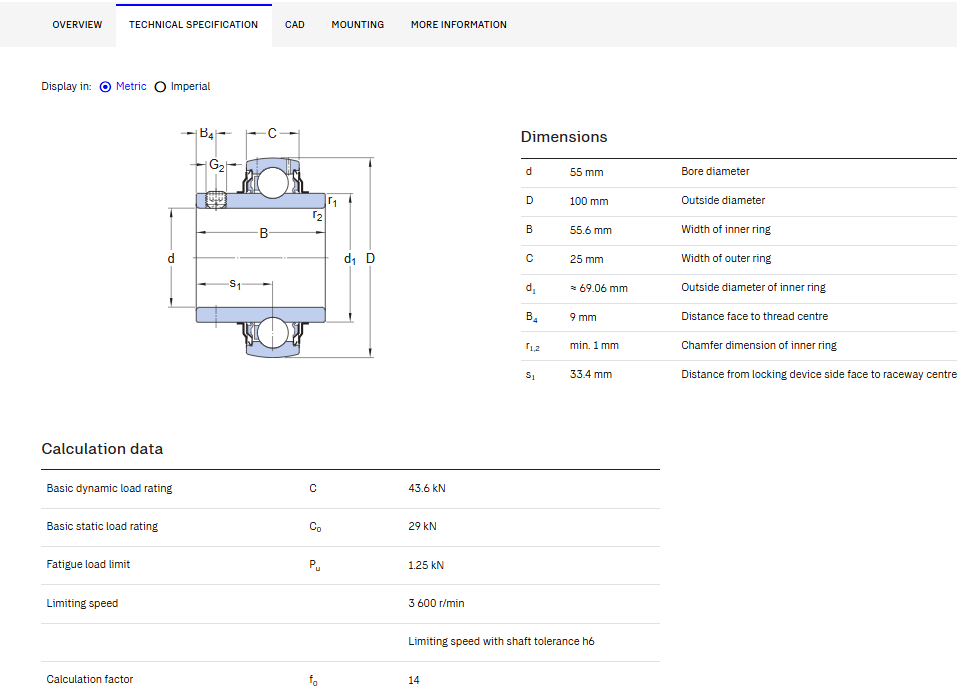Click the 'Calculation factor' label
Screen dimensions: 957x693
click(x=90, y=680)
